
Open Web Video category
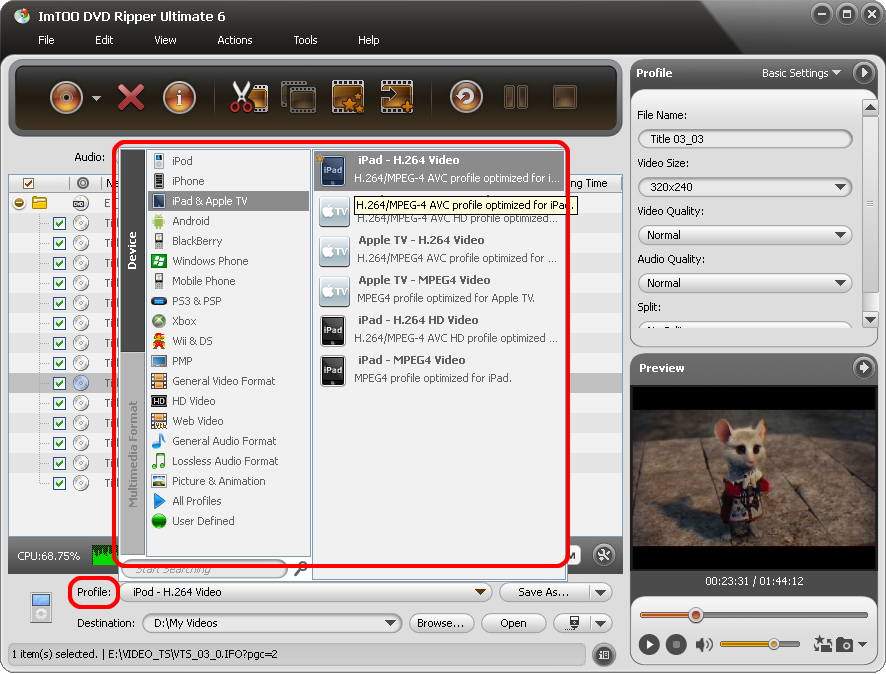click(229, 421)
